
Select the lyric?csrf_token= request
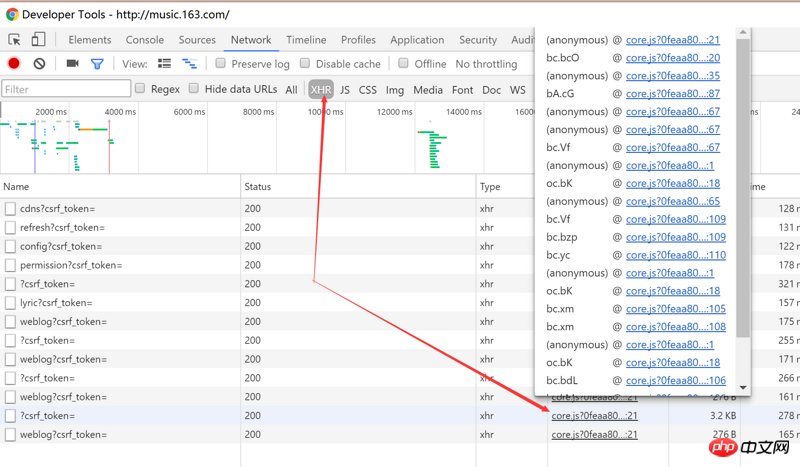(56, 303)
